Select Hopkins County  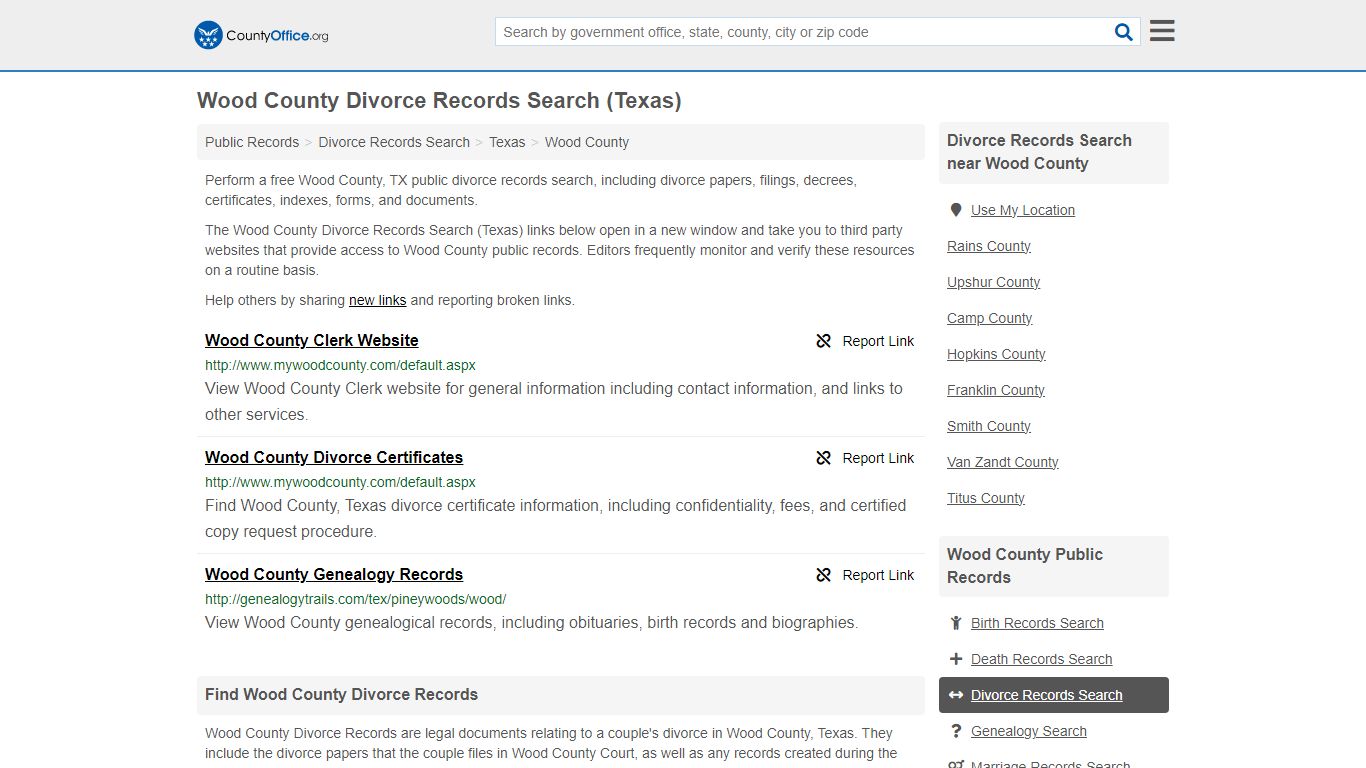pyautogui.click(x=996, y=354)
